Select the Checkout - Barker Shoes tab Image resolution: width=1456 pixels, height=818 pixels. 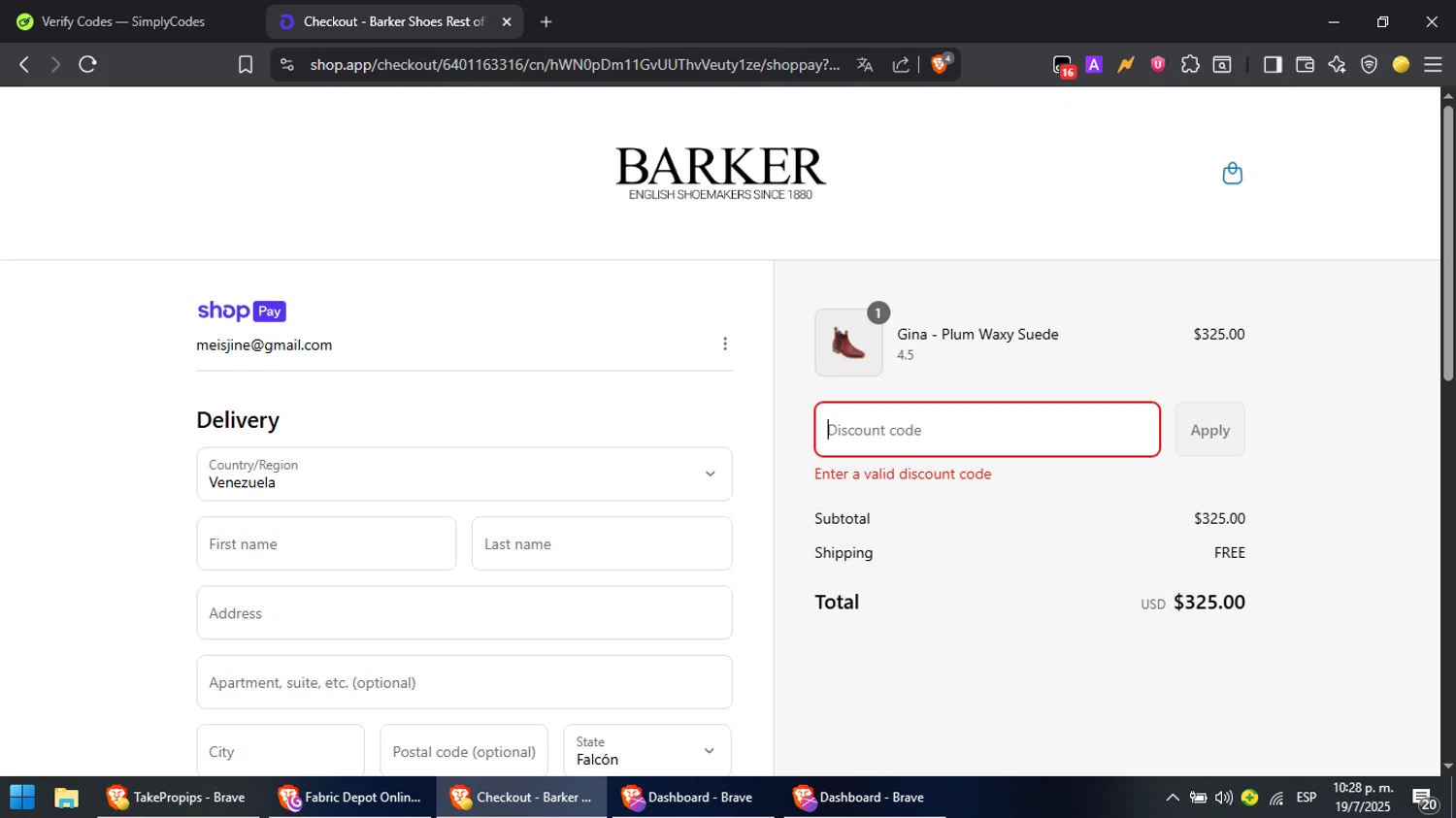coord(393,21)
